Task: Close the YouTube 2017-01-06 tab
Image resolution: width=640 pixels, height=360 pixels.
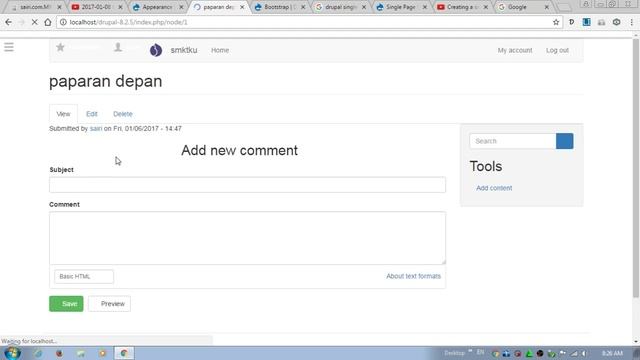Action: tap(120, 7)
